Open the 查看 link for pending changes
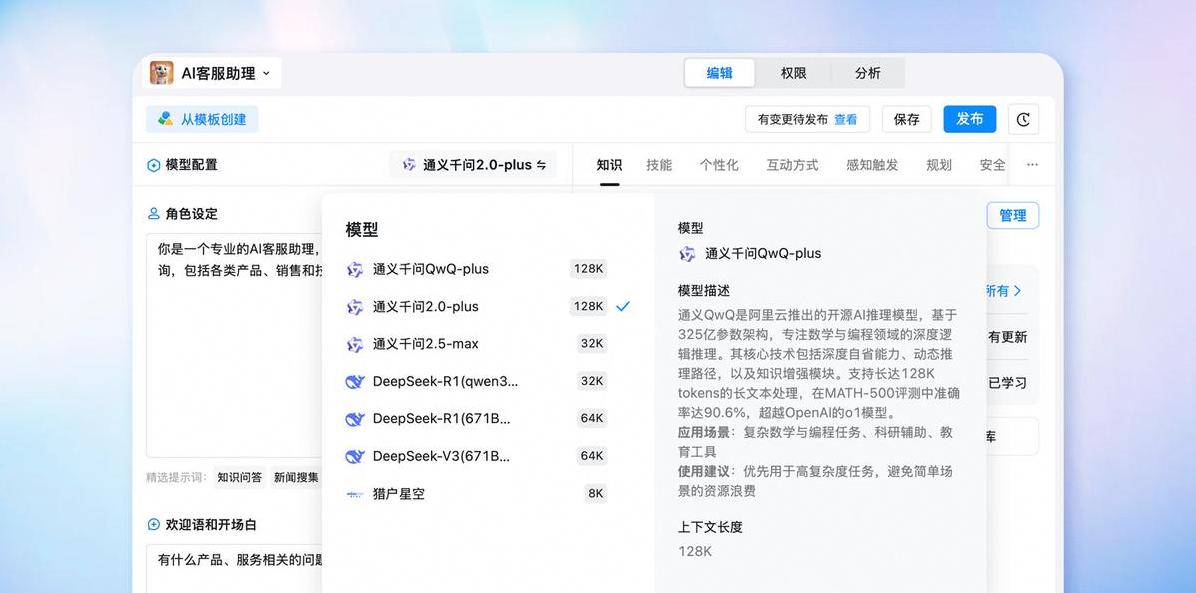Image resolution: width=1196 pixels, height=593 pixels. (x=845, y=120)
